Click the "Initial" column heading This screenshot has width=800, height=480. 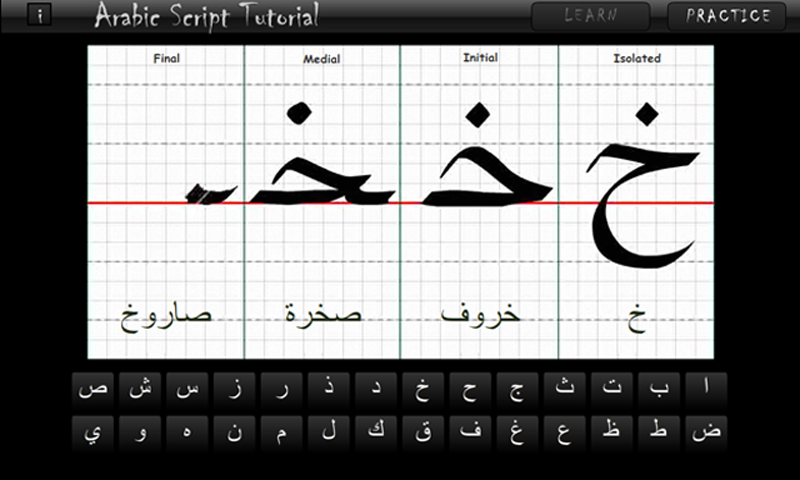tap(480, 58)
